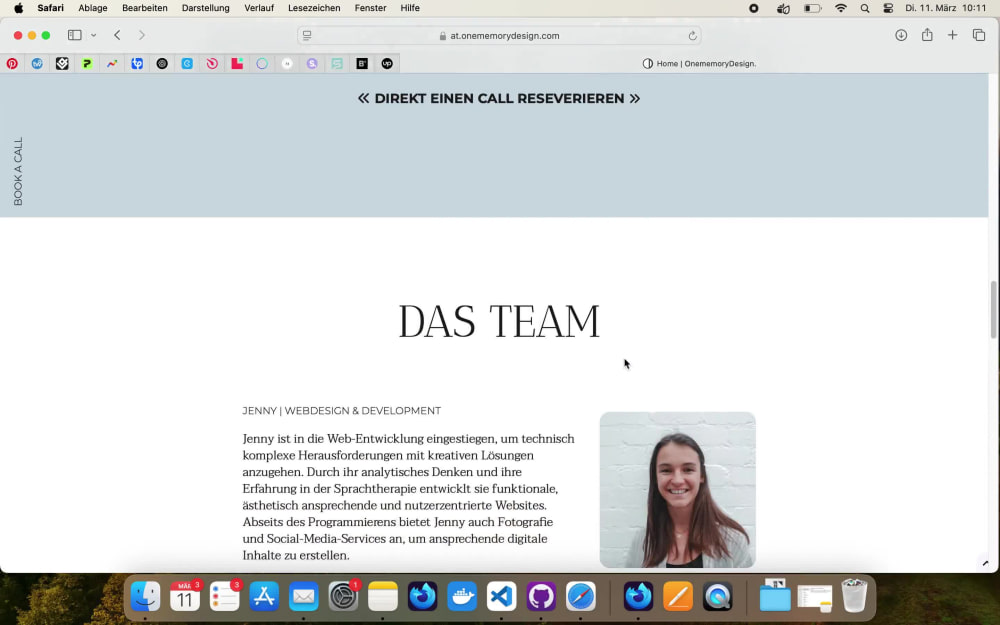This screenshot has width=1000, height=625.
Task: Open the page reader settings icon
Action: tap(307, 36)
